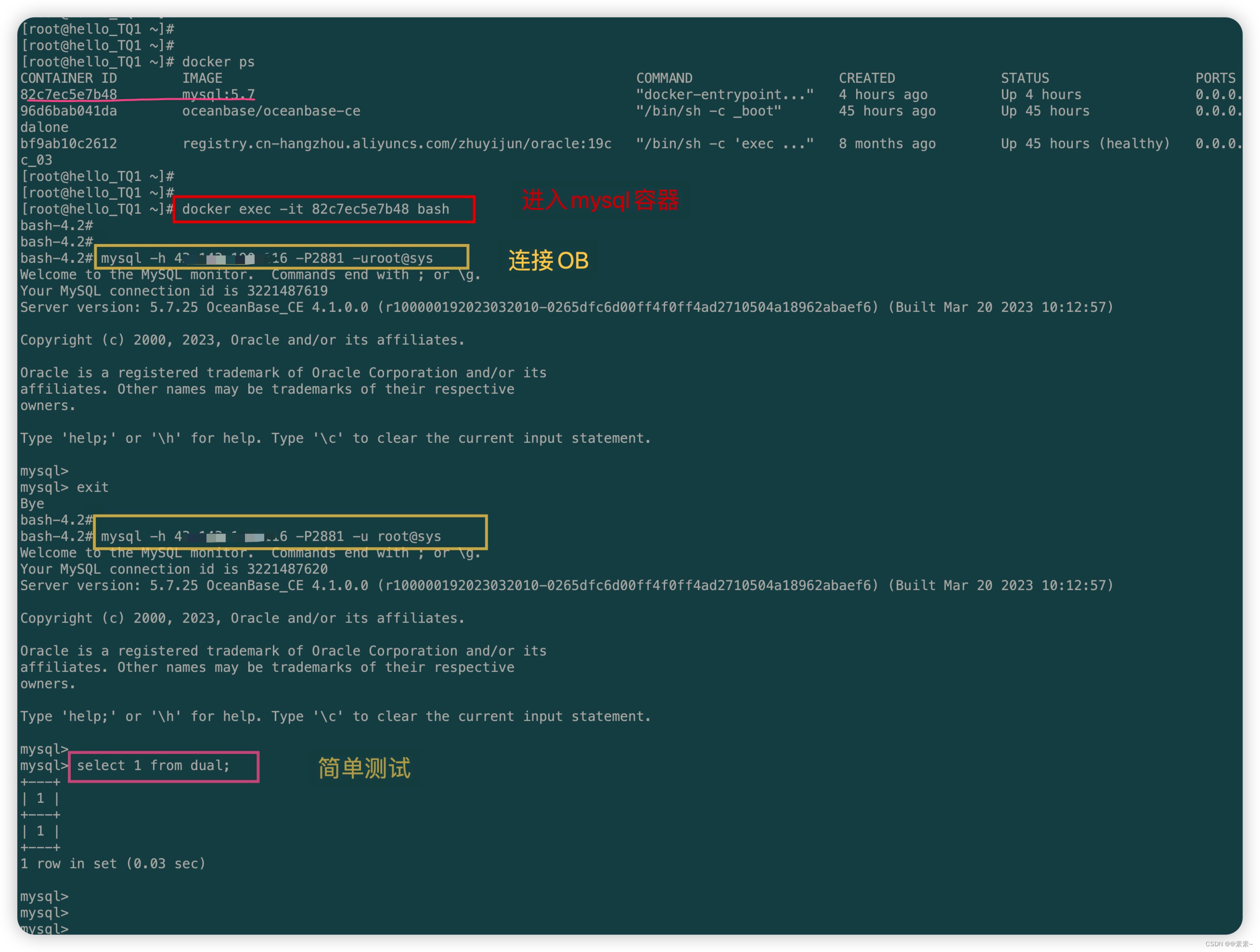Image resolution: width=1260 pixels, height=952 pixels.
Task: Click container ID bf9ab10c2612
Action: click(68, 143)
